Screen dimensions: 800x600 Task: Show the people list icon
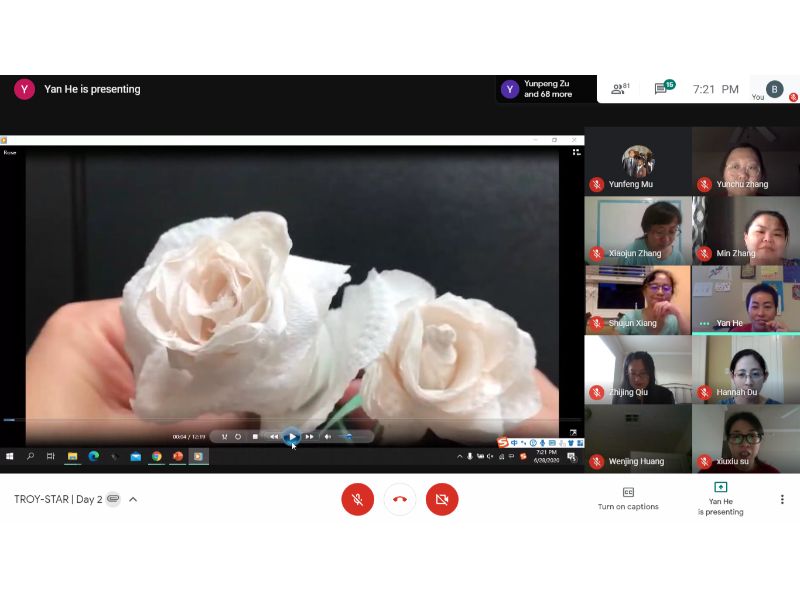pyautogui.click(x=620, y=89)
